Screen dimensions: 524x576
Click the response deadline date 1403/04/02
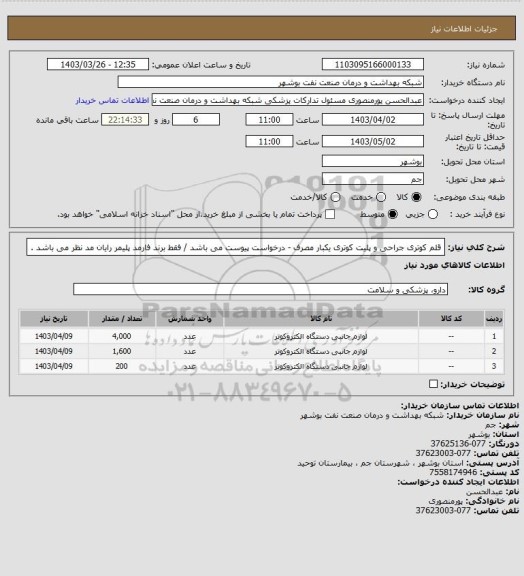click(373, 120)
